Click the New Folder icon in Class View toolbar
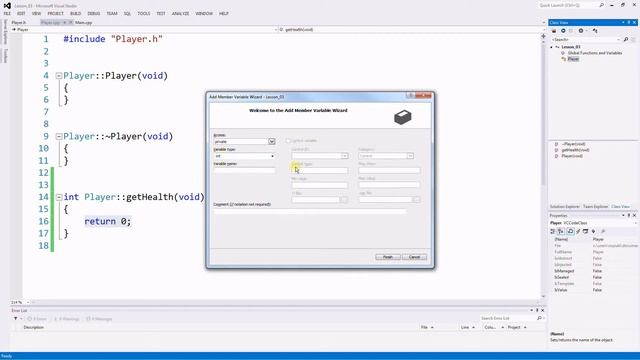Viewport: 640px width, 360px height. 554,31
